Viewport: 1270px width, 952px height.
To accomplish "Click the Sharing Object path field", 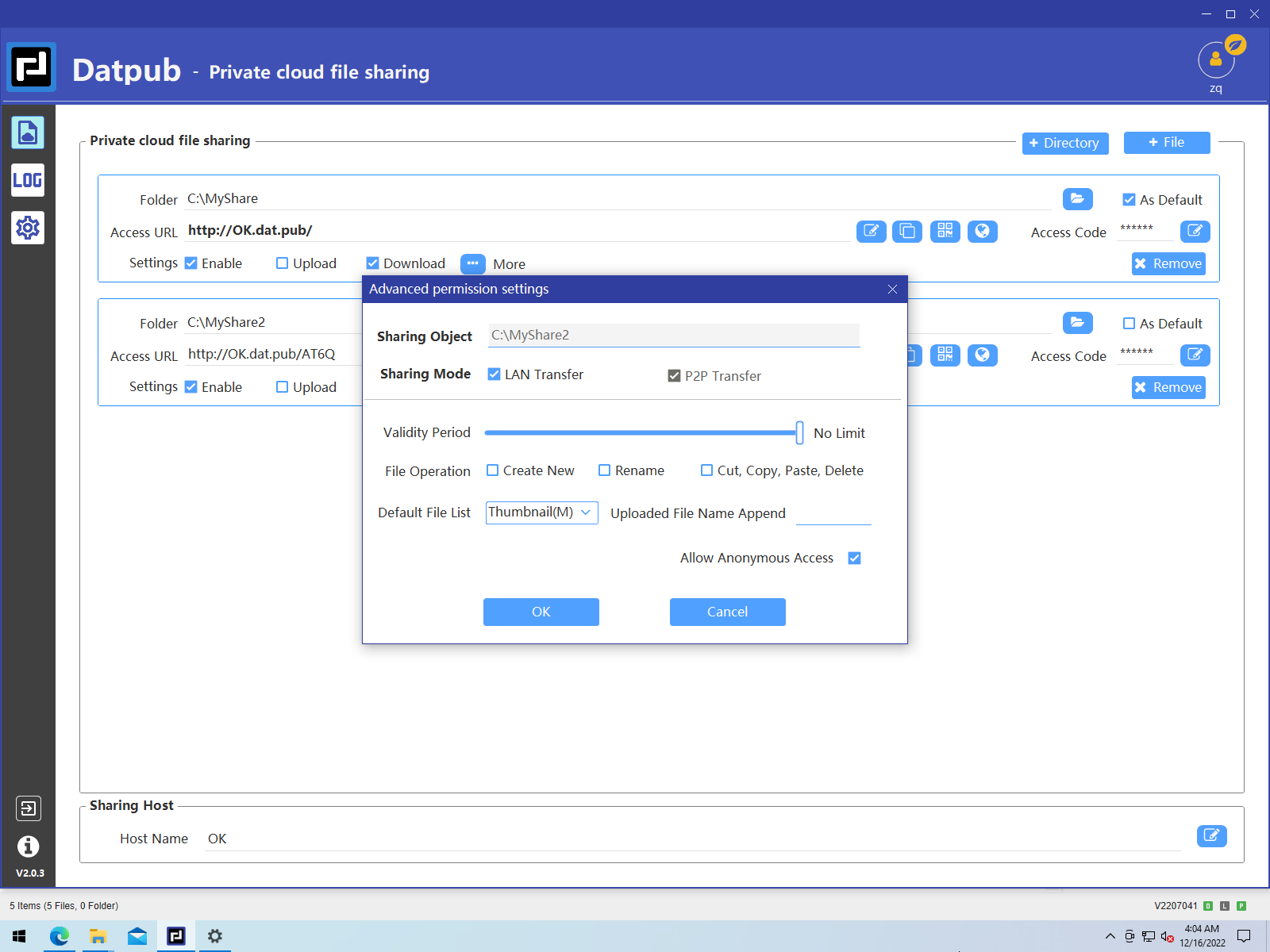I will click(x=674, y=335).
